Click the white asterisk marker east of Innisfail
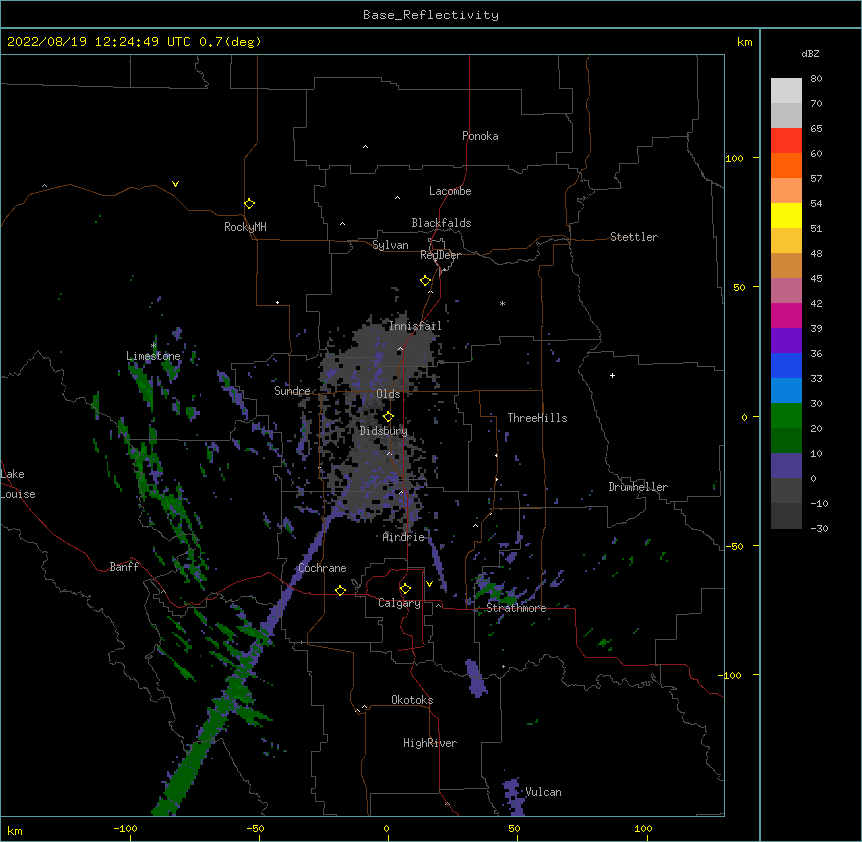 click(502, 303)
